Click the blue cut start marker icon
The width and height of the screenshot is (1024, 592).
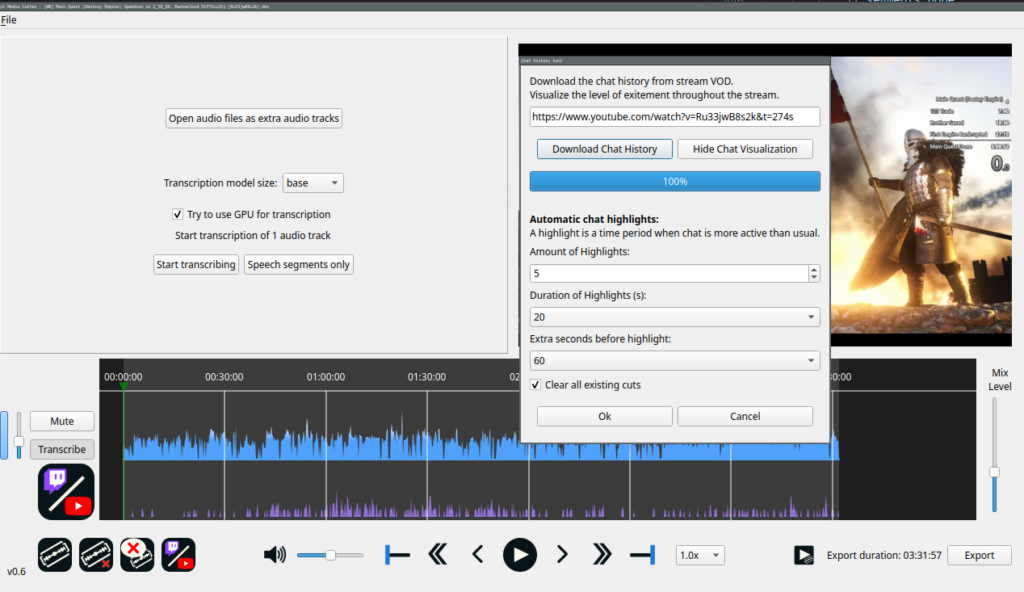point(397,555)
